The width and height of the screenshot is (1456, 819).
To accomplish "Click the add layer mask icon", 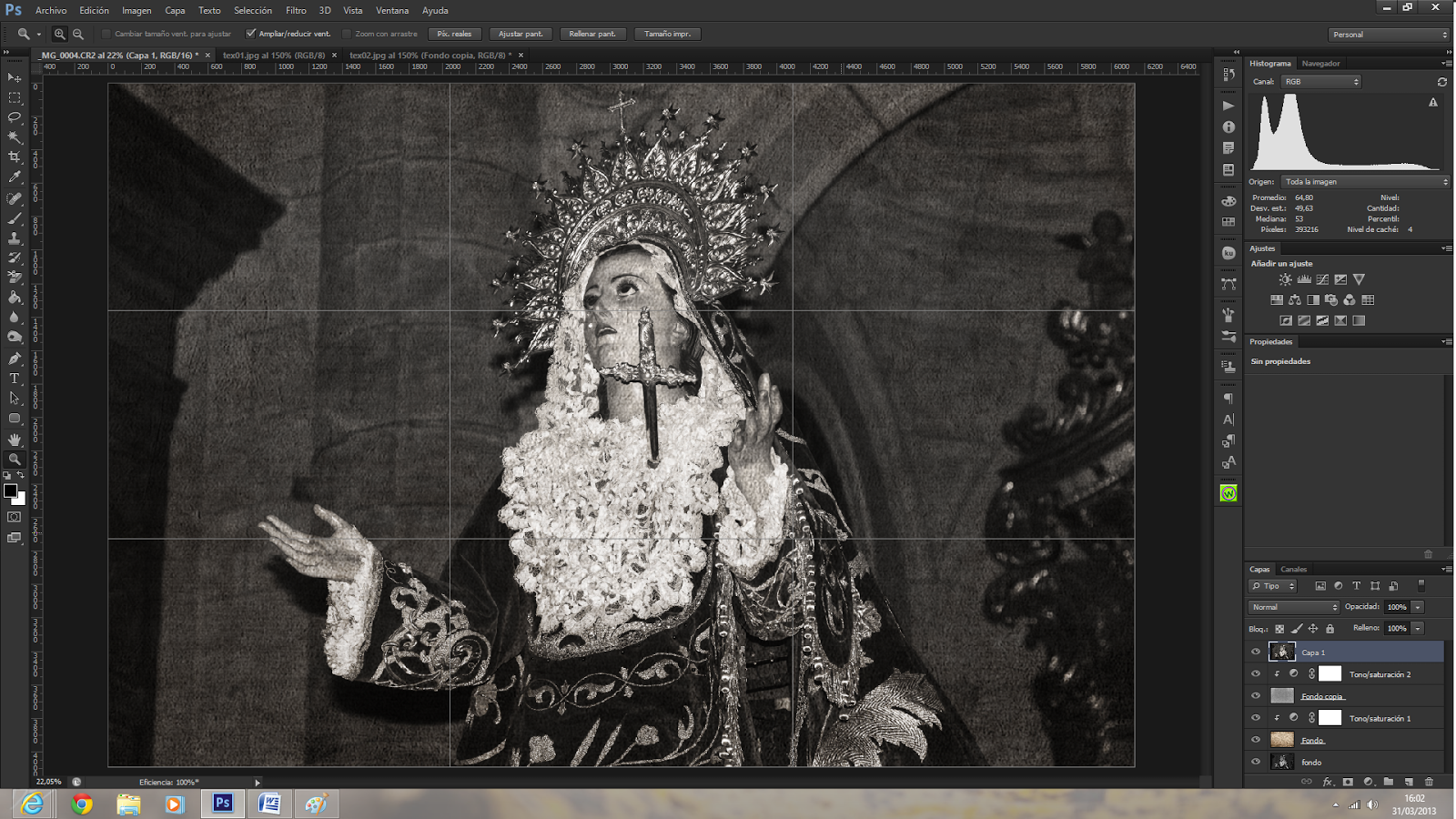I will click(1348, 782).
